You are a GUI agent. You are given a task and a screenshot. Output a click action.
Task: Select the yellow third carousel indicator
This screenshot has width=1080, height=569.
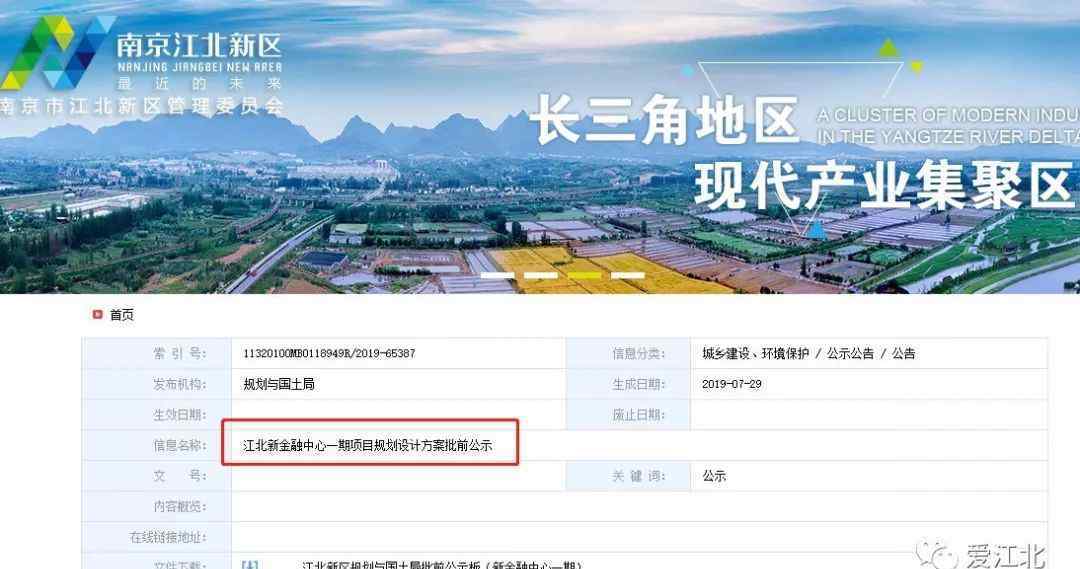[585, 276]
